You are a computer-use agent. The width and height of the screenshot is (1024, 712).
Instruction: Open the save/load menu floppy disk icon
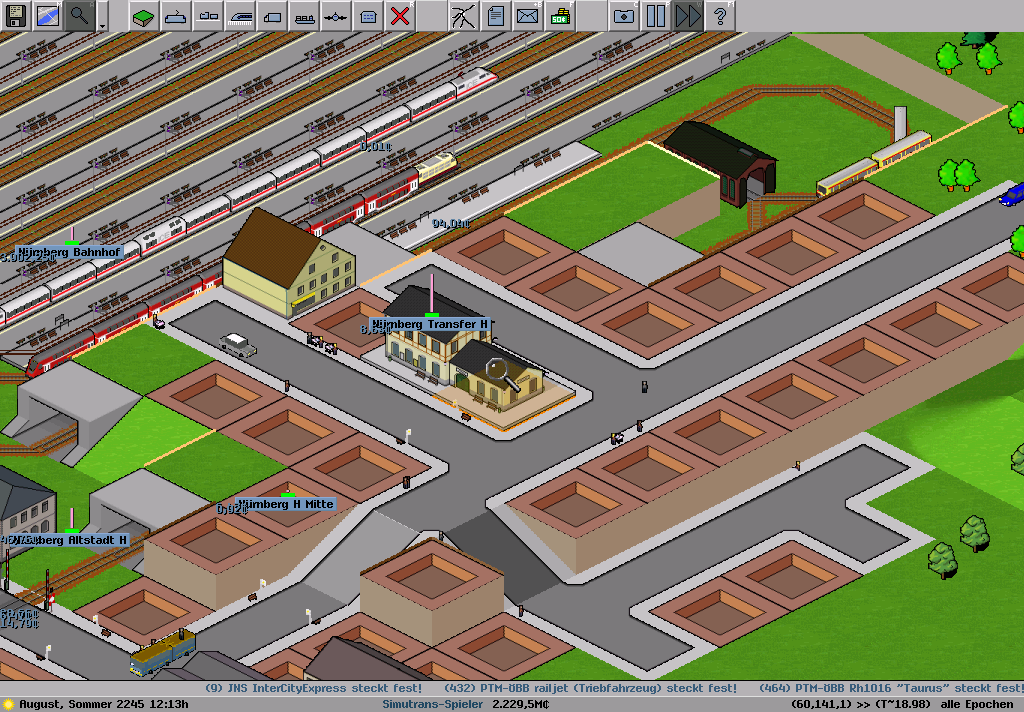[15, 15]
